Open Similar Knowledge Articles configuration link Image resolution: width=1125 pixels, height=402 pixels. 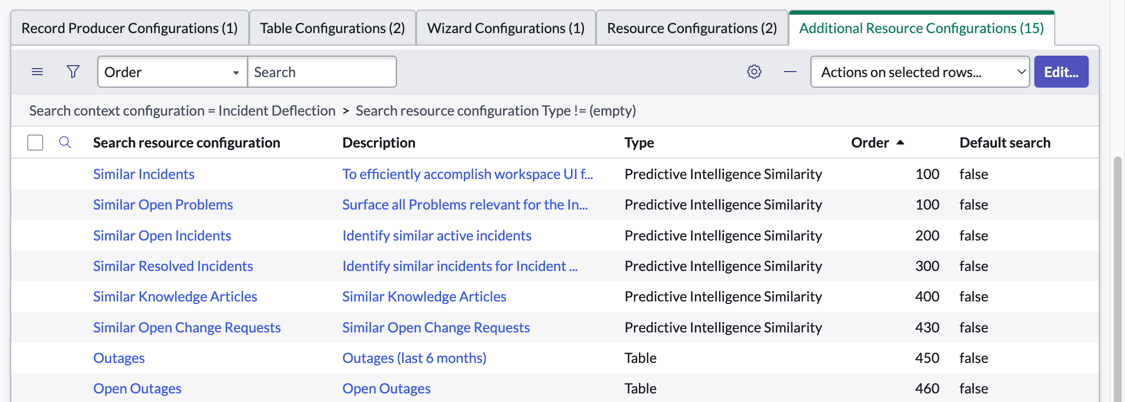(175, 296)
